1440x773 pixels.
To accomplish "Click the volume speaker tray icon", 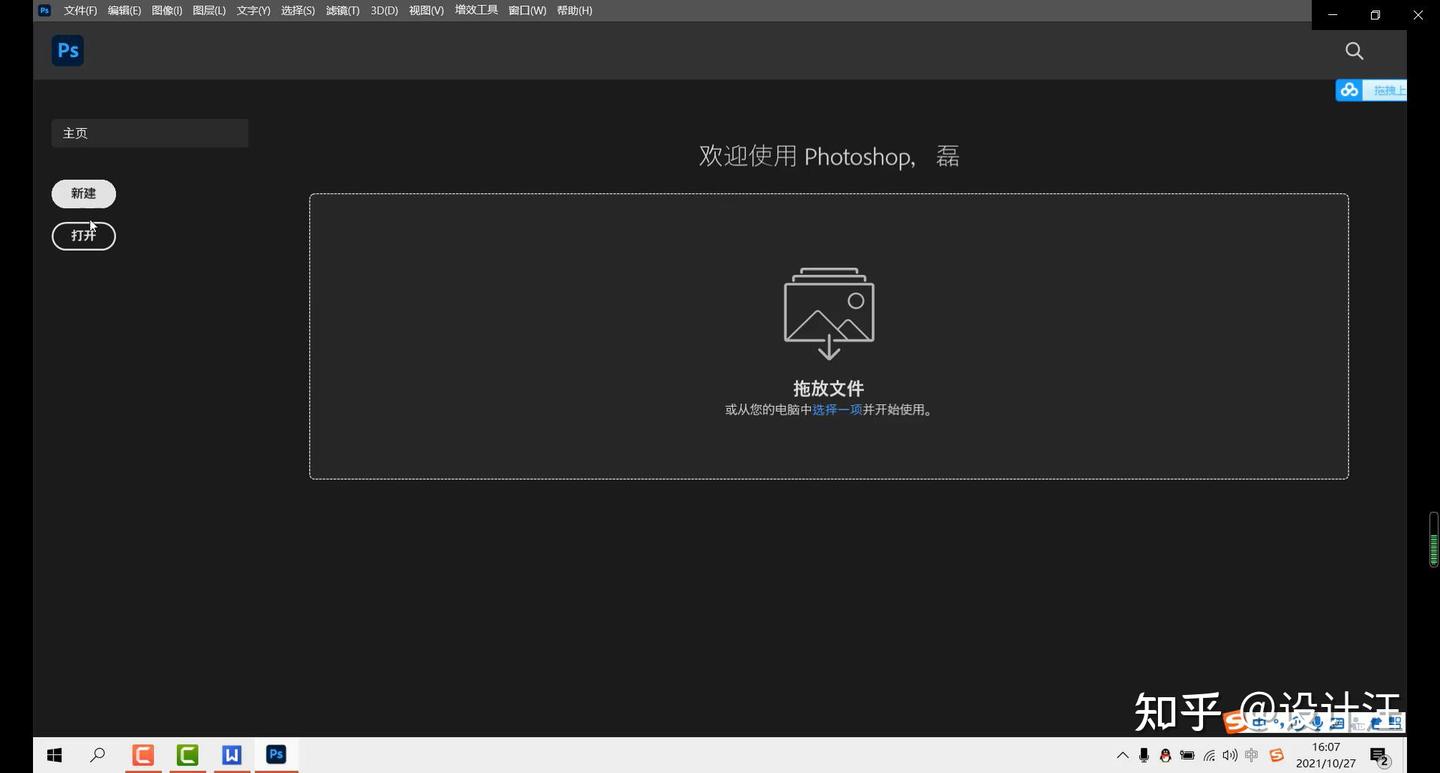I will (1230, 756).
